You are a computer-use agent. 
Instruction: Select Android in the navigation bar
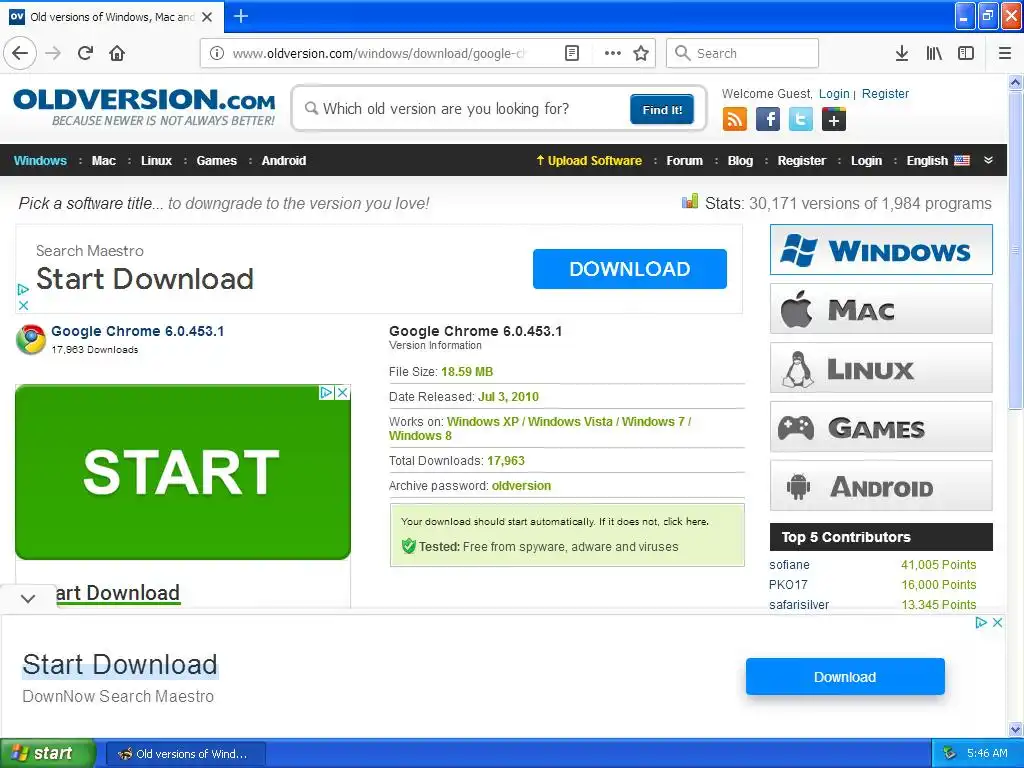pos(284,161)
